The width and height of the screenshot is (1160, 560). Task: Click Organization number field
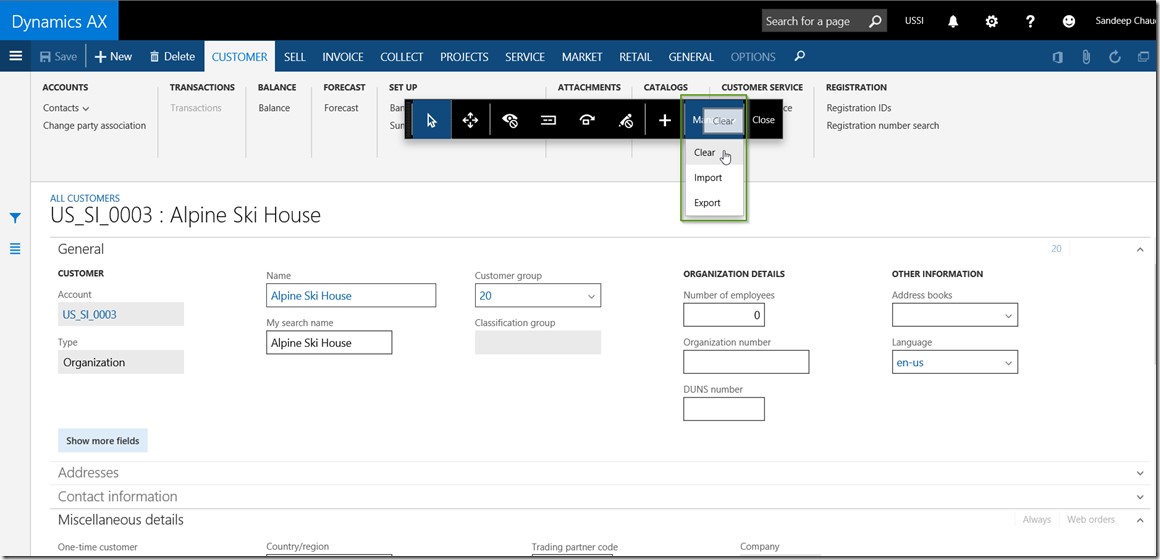[746, 362]
